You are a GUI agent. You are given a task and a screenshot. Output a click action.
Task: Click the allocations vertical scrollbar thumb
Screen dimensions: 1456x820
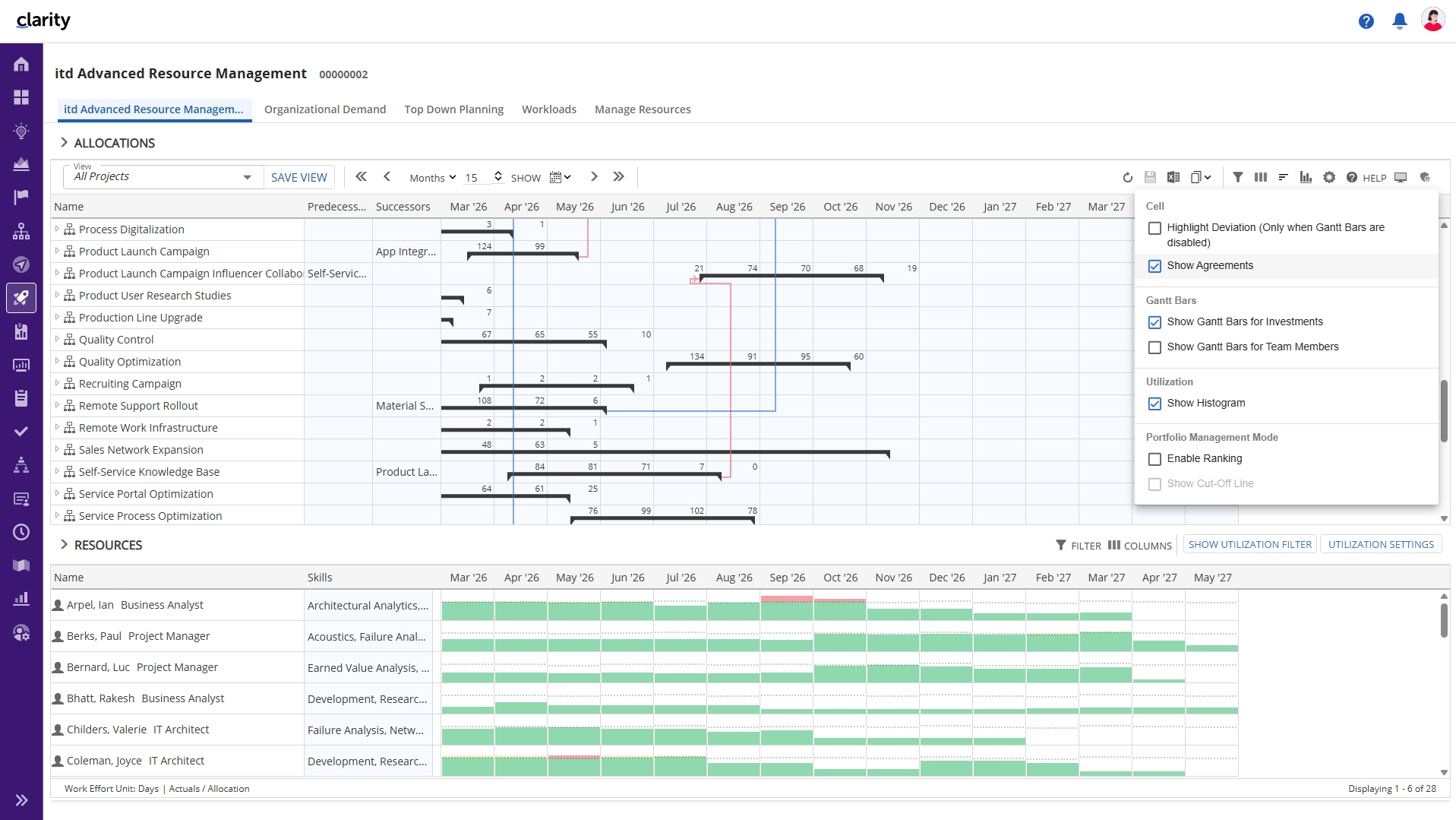tap(1444, 410)
